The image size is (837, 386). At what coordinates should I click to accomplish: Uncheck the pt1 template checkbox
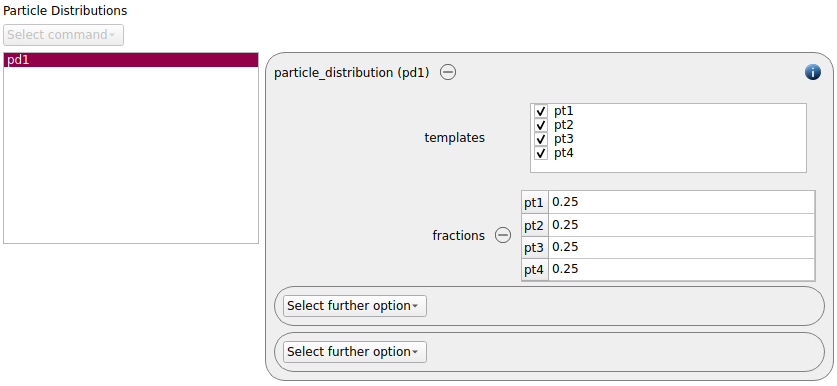point(541,112)
